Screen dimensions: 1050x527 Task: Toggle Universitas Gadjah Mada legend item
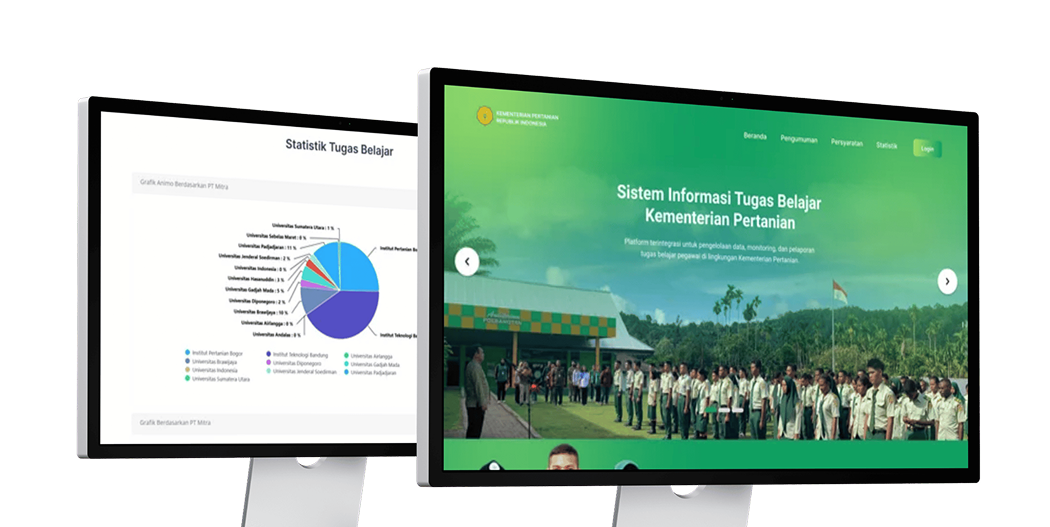[x=372, y=365]
